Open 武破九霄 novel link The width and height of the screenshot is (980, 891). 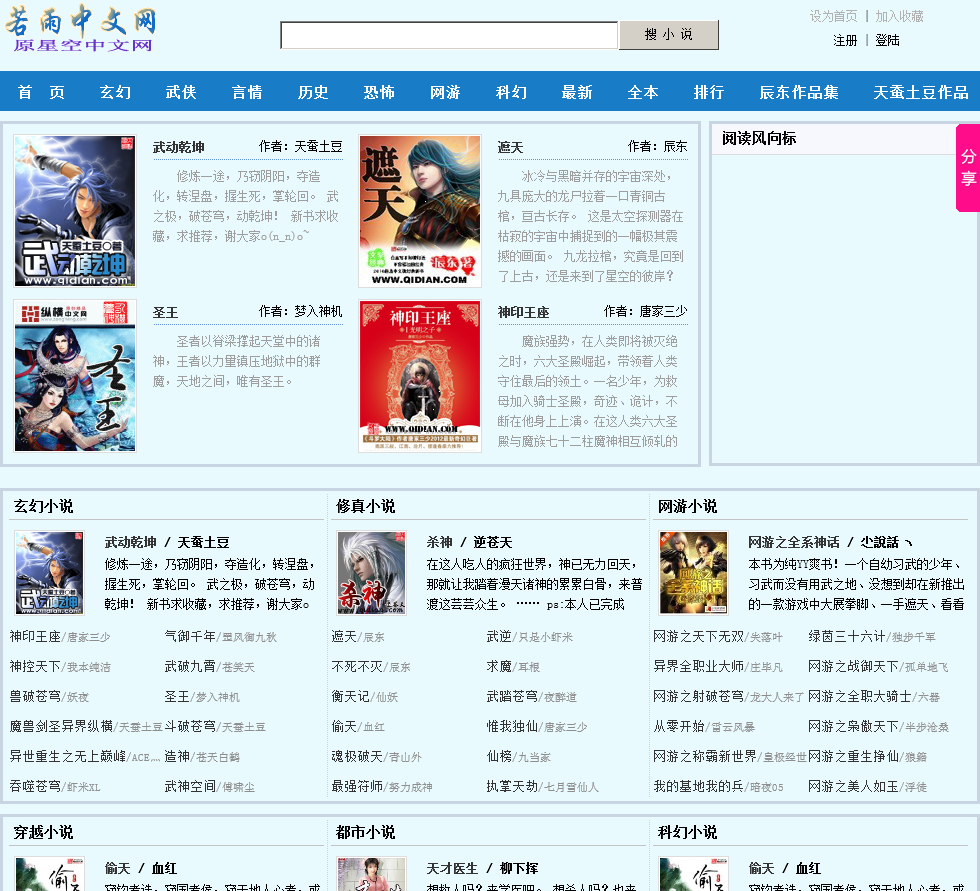(x=190, y=667)
